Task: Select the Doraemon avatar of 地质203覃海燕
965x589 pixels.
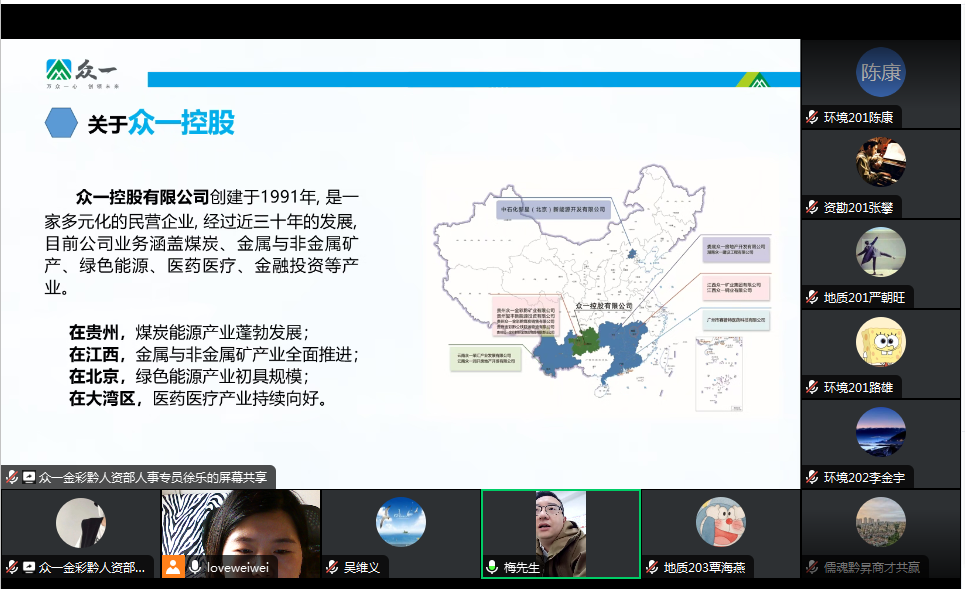Action: (x=720, y=522)
